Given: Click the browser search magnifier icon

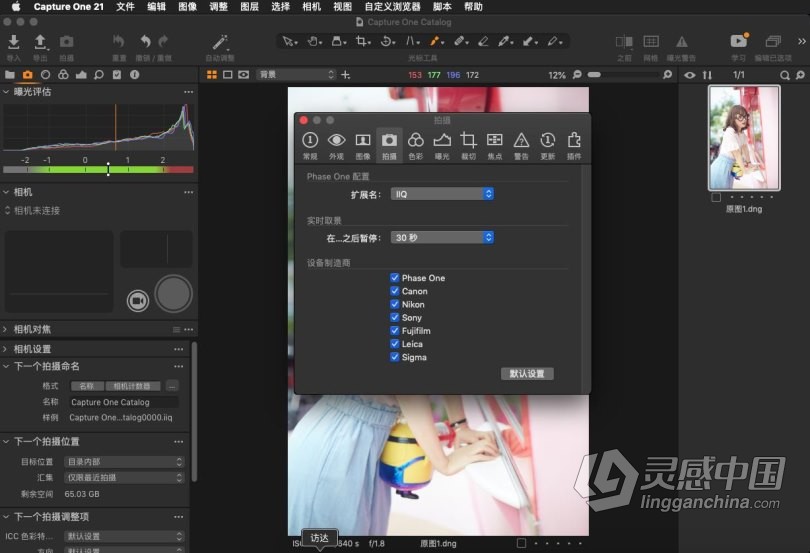Looking at the screenshot, I should click(x=784, y=75).
